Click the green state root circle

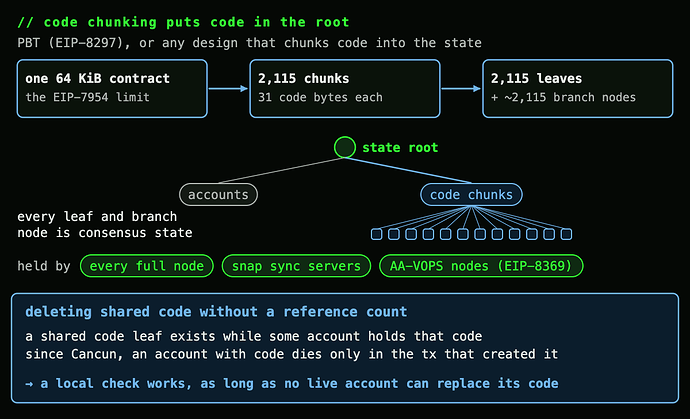point(345,147)
